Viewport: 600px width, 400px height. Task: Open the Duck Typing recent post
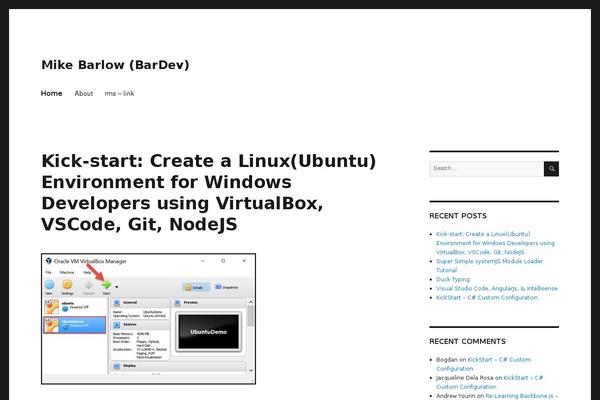453,279
